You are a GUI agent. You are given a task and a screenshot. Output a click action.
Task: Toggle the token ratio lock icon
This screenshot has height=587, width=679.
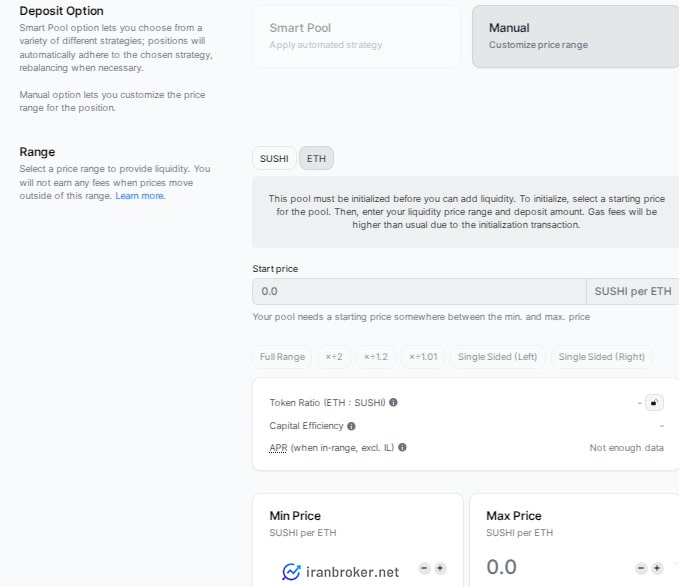point(654,403)
